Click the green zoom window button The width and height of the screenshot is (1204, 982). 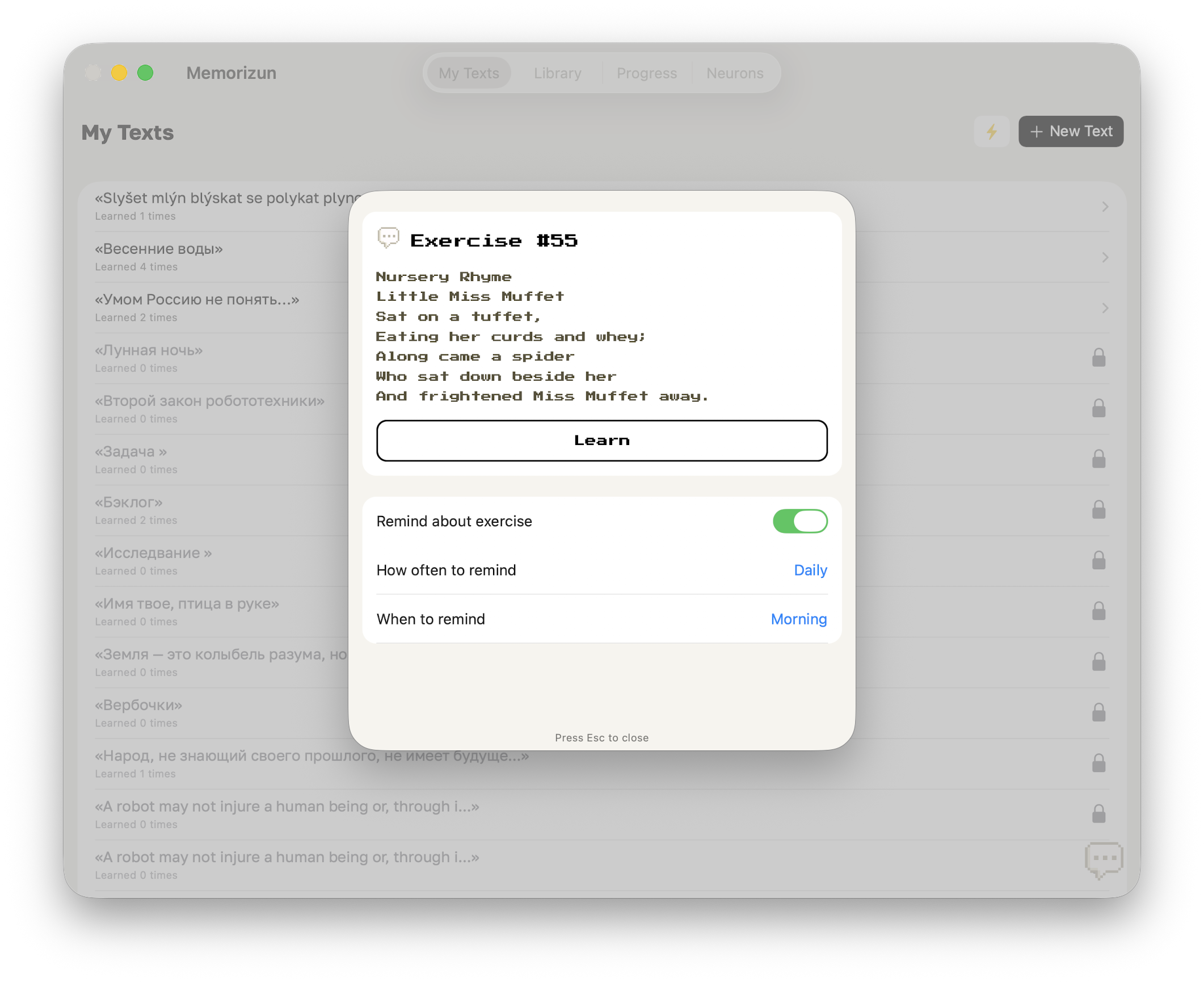[x=145, y=73]
